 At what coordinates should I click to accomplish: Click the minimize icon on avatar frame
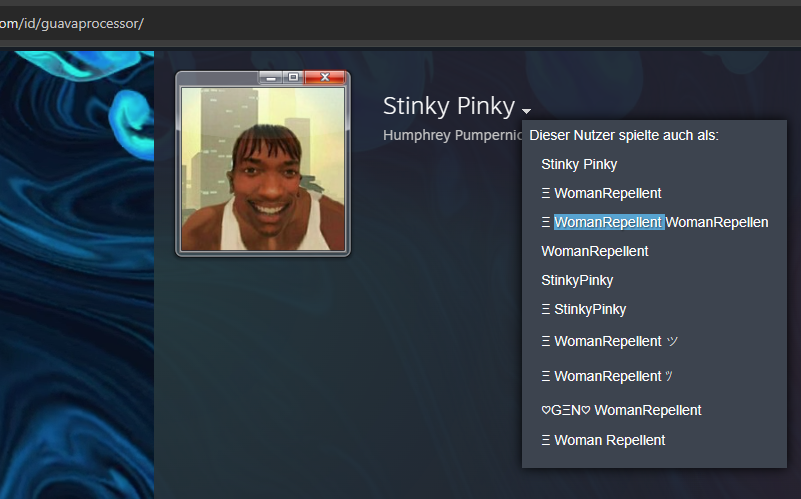(271, 78)
